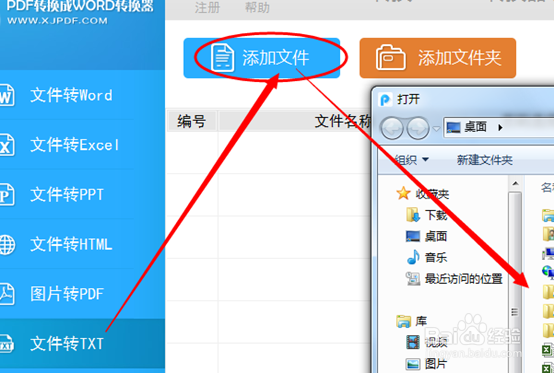554x373 pixels.
Task: Open the 组织 dropdown menu
Action: coord(412,160)
